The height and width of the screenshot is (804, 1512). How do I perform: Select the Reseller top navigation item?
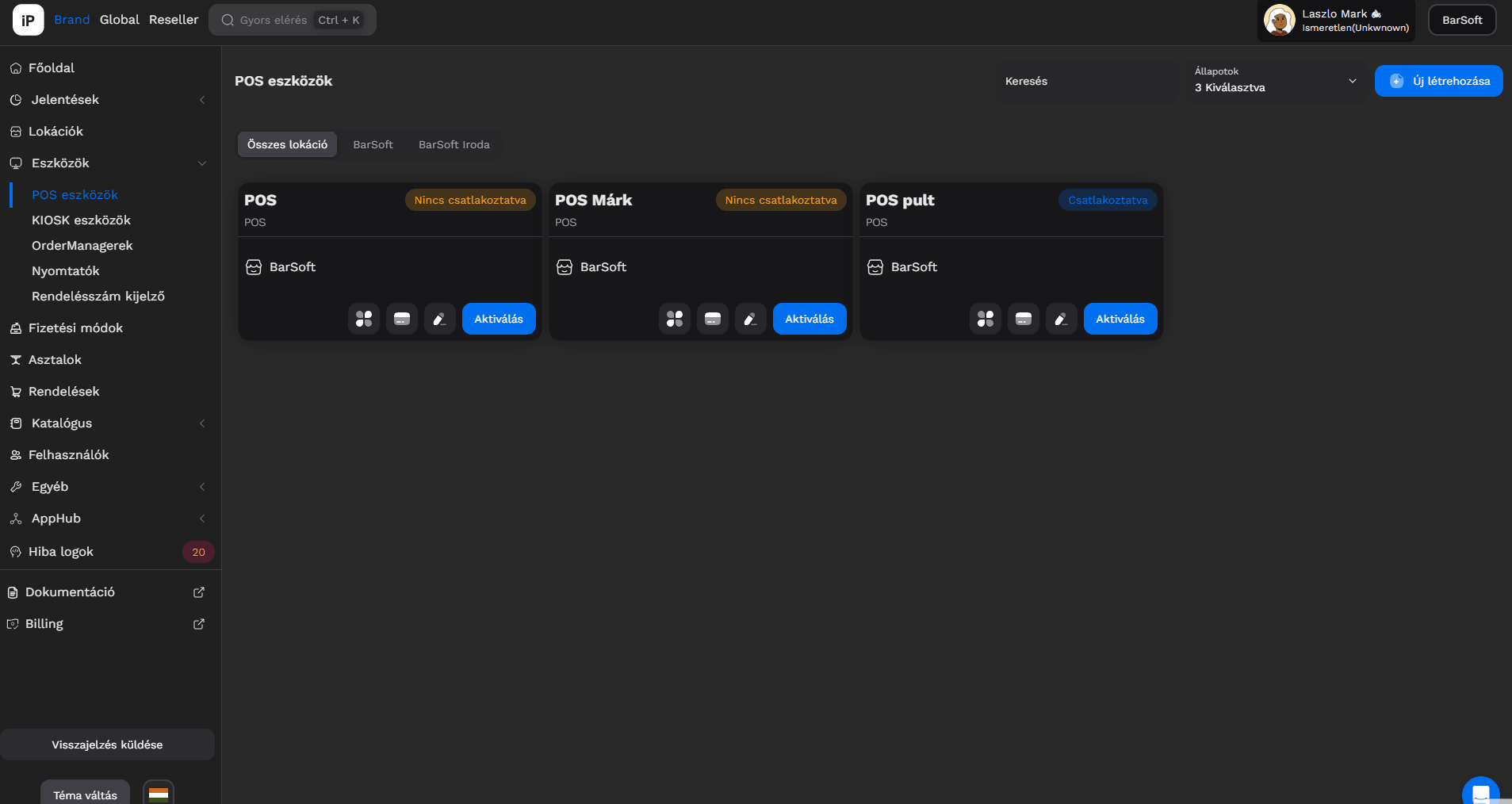174,20
